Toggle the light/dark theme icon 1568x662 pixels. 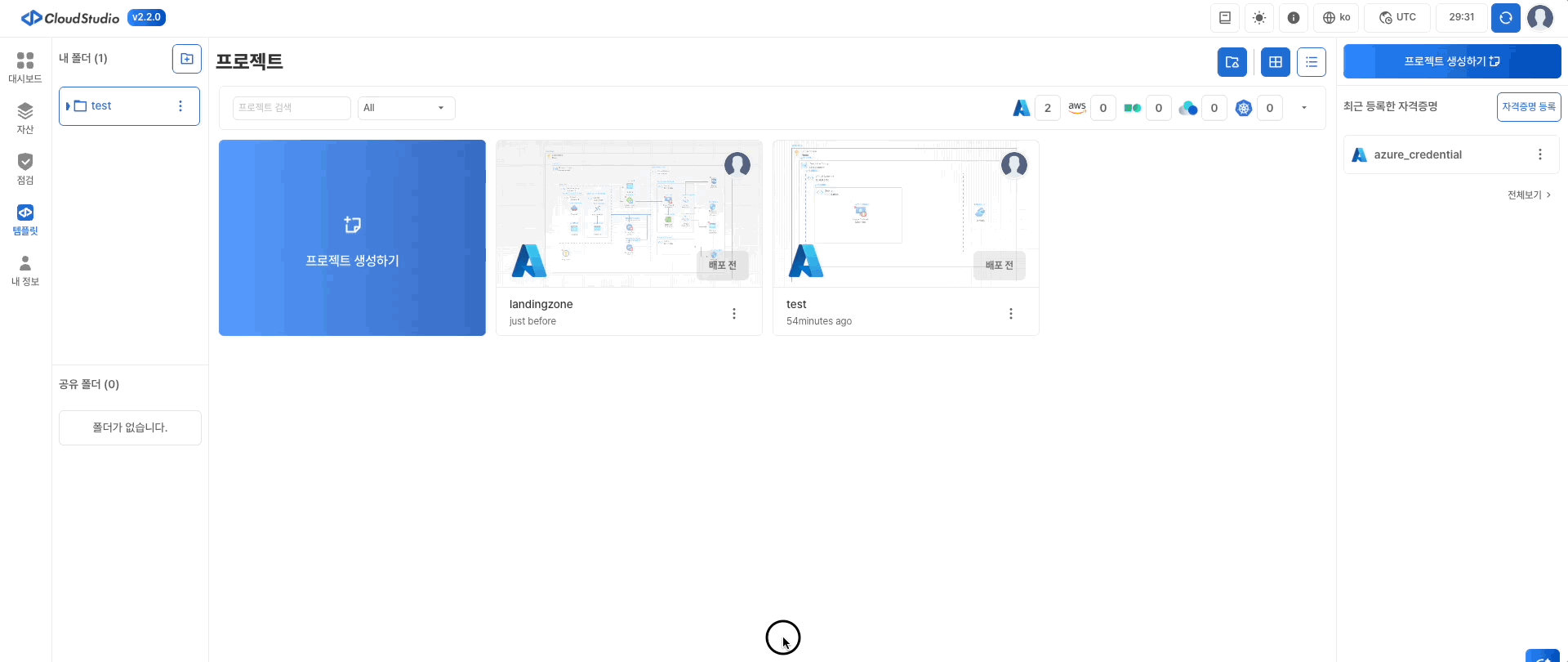(1259, 17)
